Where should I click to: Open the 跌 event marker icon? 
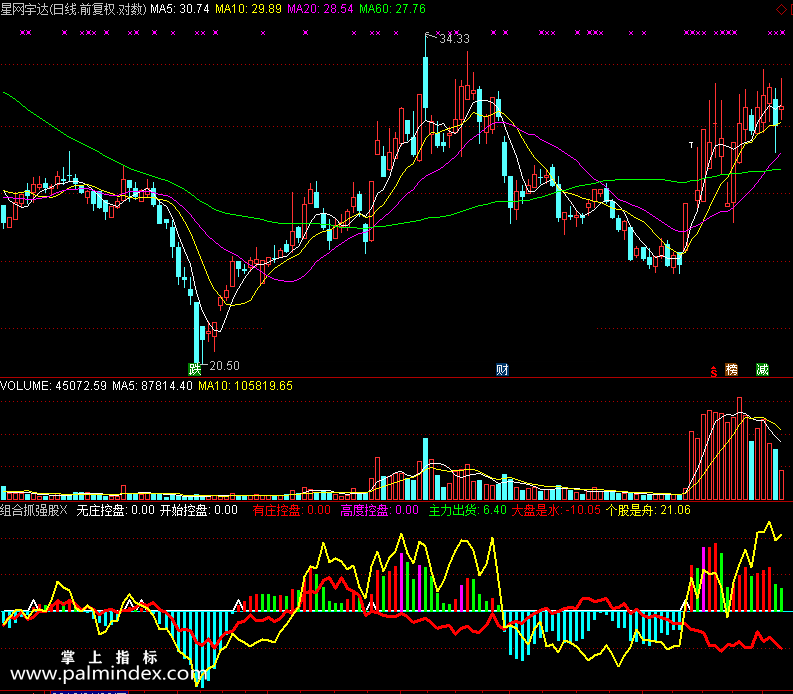tap(194, 369)
